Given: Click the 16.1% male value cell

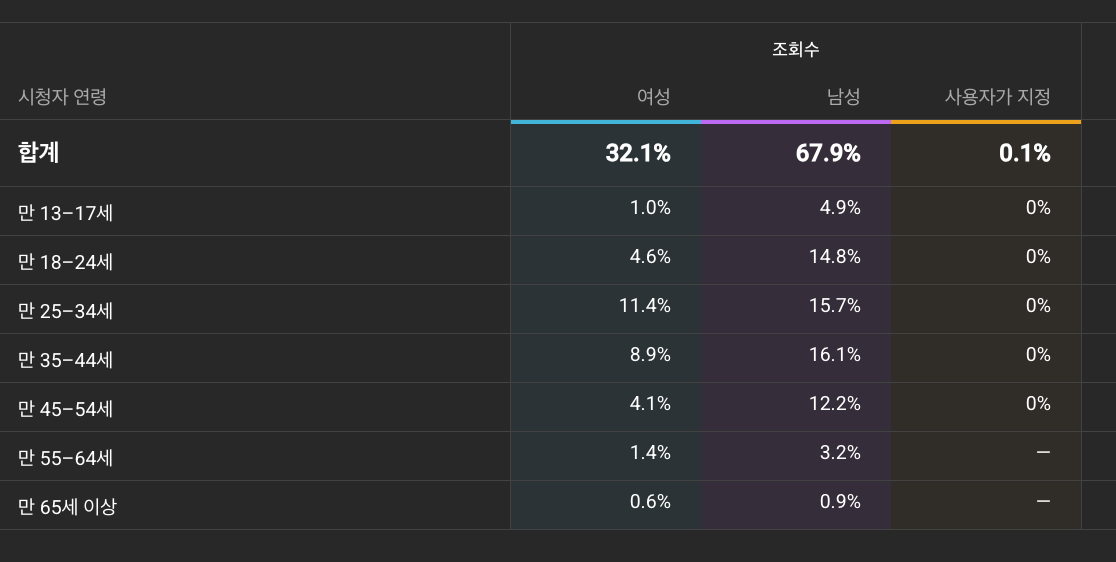Looking at the screenshot, I should click(x=834, y=354).
